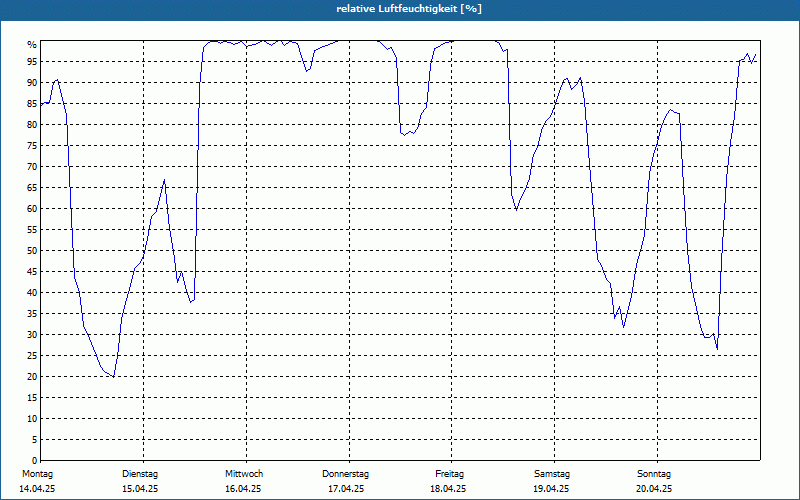Click the y-axis value 70

pyautogui.click(x=32, y=167)
